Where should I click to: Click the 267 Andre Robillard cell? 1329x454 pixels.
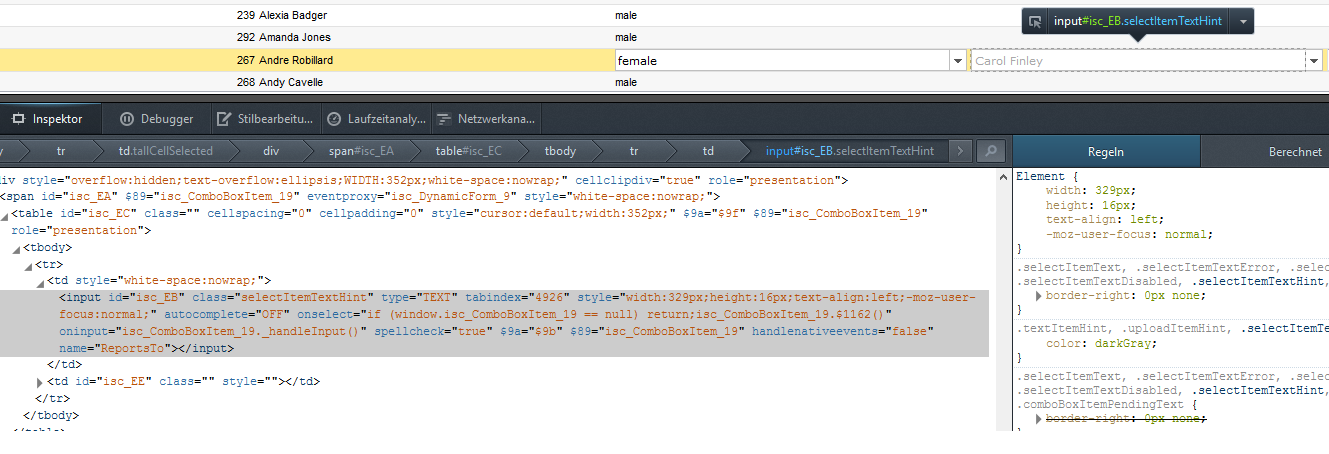pos(285,60)
